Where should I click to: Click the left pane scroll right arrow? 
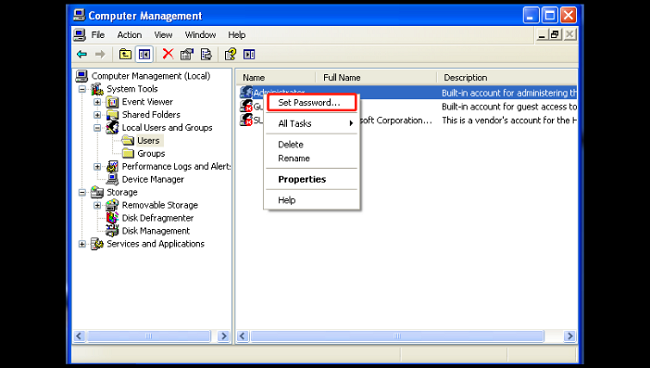[x=224, y=336]
